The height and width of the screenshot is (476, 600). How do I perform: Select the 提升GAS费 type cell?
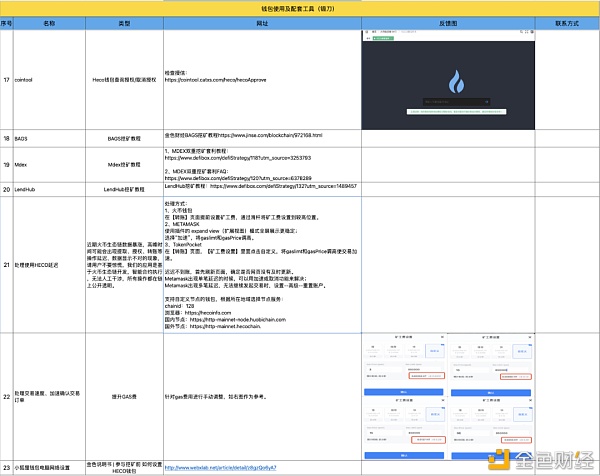tap(124, 397)
